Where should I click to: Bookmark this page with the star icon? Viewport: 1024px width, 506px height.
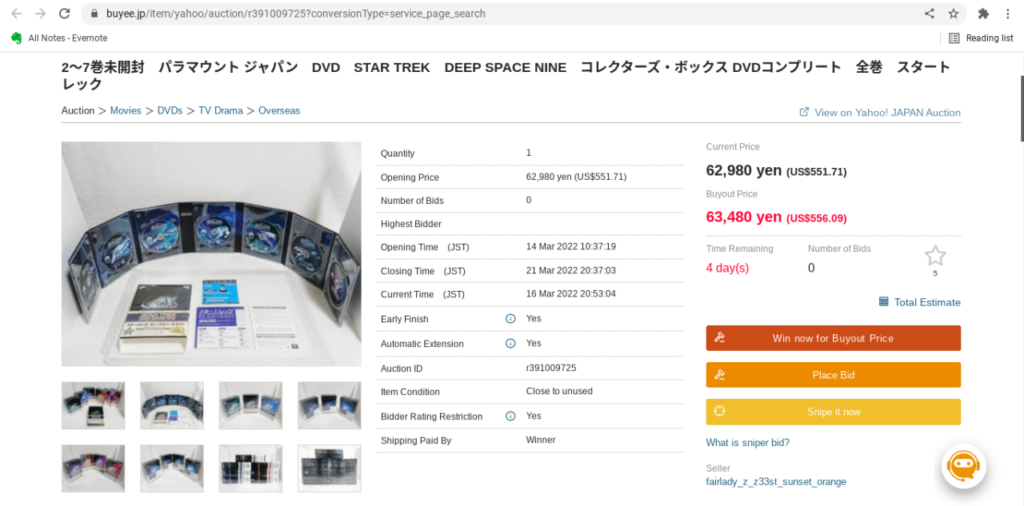coord(954,14)
